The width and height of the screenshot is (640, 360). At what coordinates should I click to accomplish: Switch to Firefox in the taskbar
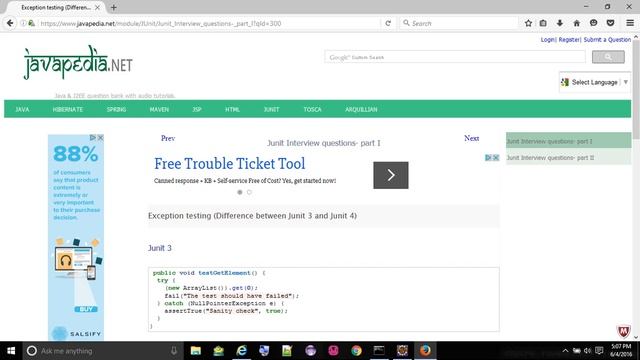point(425,351)
